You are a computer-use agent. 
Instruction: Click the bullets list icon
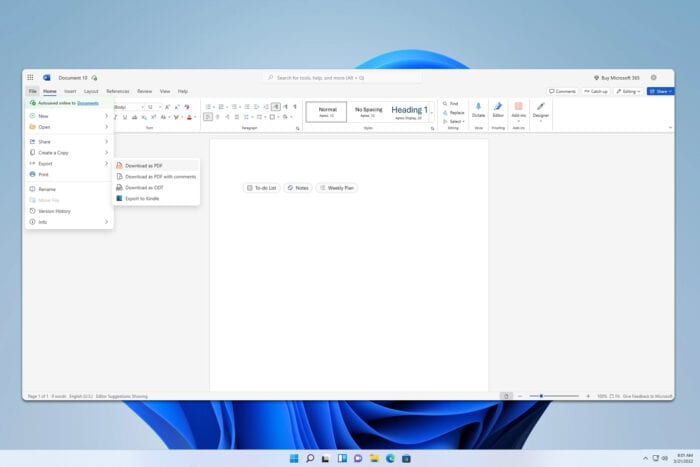click(x=208, y=107)
